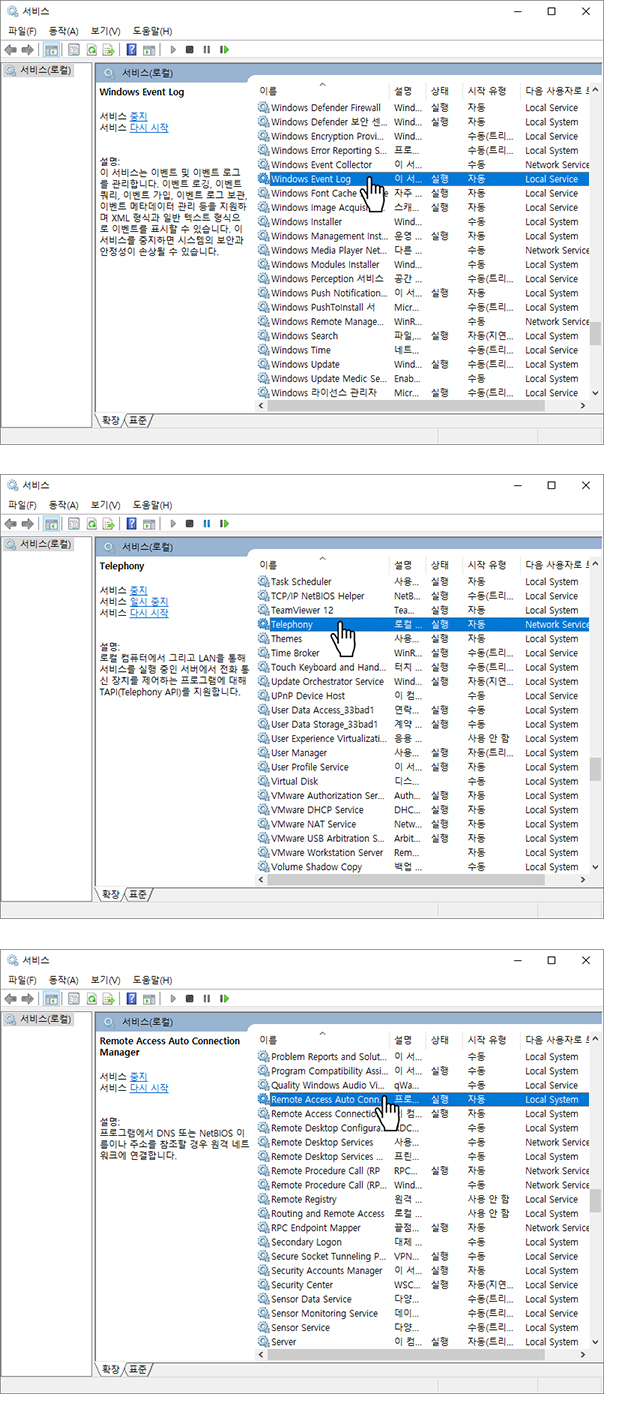Open 도움말(H) menu in the top window
This screenshot has width=643, height=1405.
coord(152,32)
